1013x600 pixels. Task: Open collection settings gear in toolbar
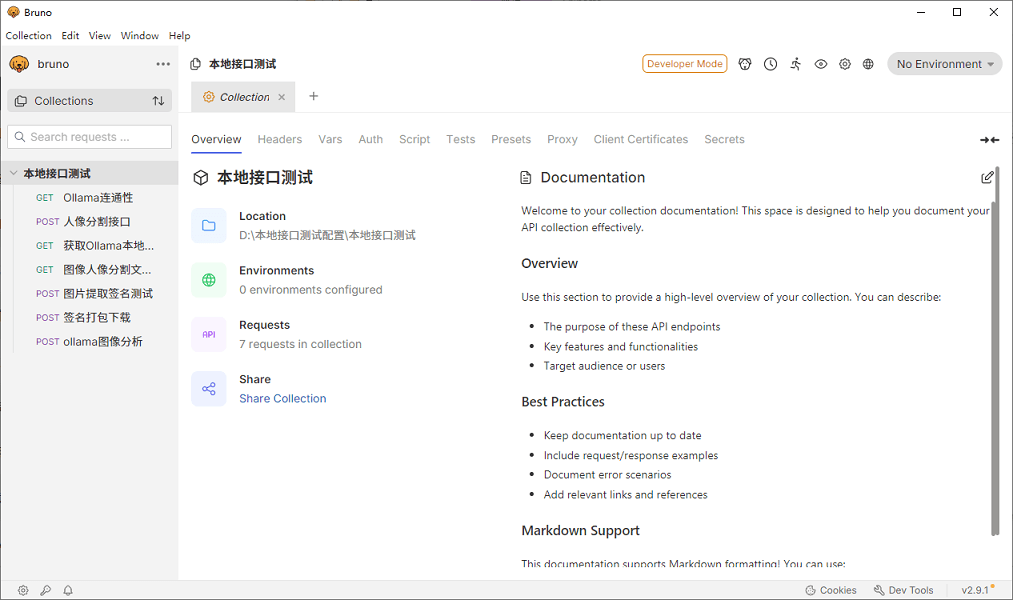point(844,64)
